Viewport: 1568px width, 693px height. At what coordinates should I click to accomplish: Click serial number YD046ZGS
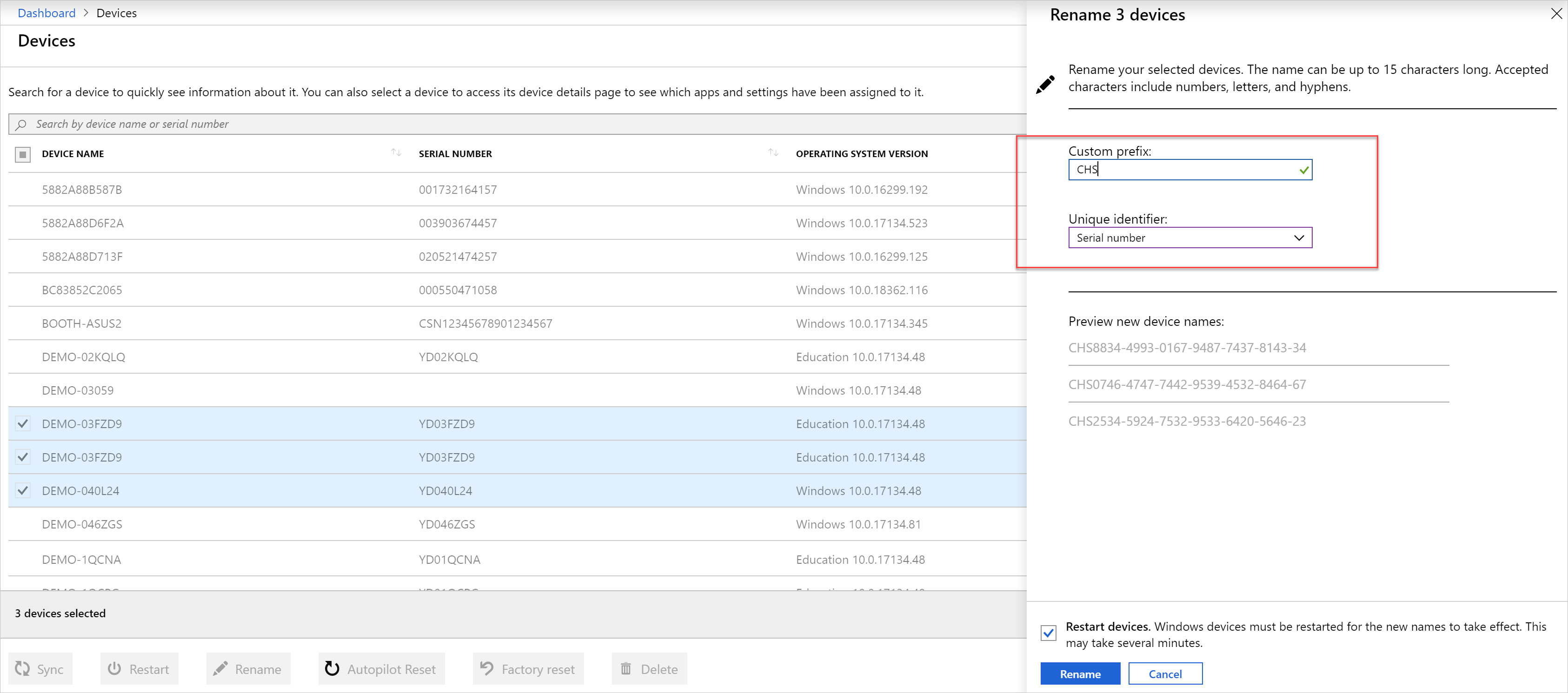click(x=447, y=524)
